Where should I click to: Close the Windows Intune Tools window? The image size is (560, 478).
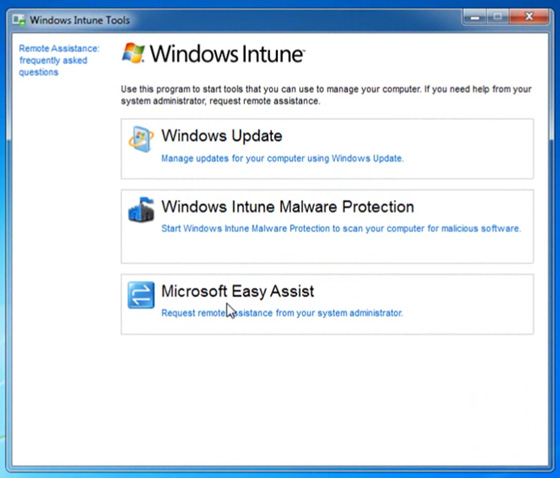529,17
